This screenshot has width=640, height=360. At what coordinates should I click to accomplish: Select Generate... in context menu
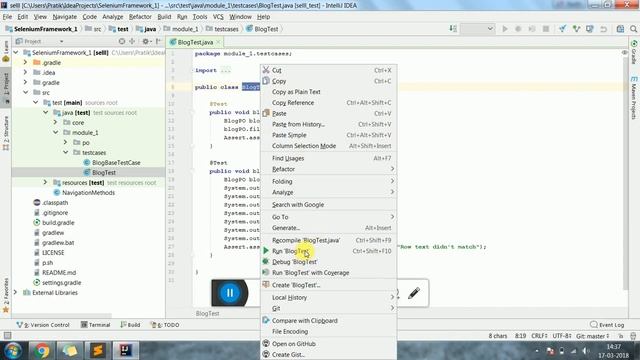pyautogui.click(x=329, y=228)
